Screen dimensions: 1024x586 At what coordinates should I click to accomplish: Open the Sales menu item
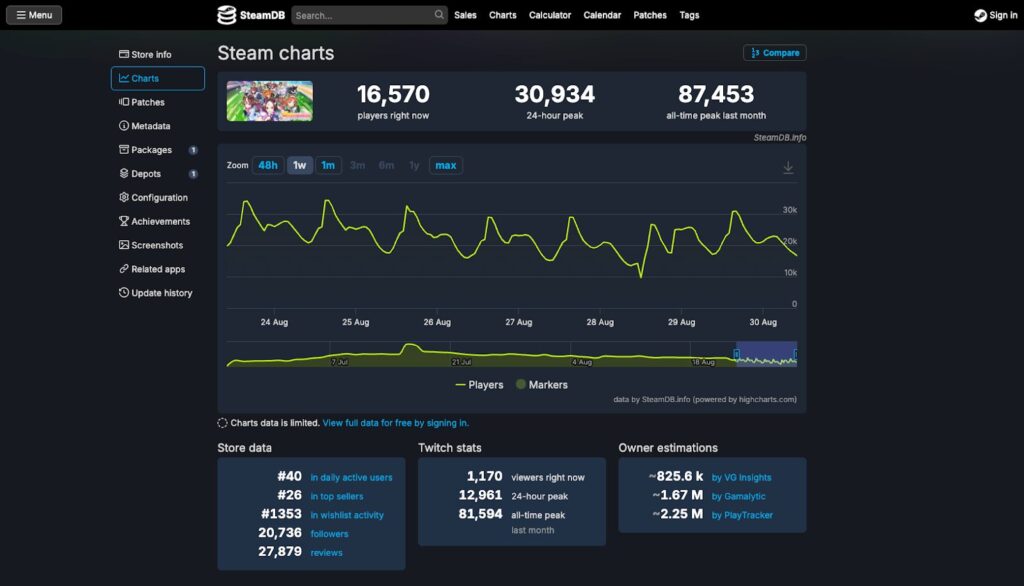(465, 15)
